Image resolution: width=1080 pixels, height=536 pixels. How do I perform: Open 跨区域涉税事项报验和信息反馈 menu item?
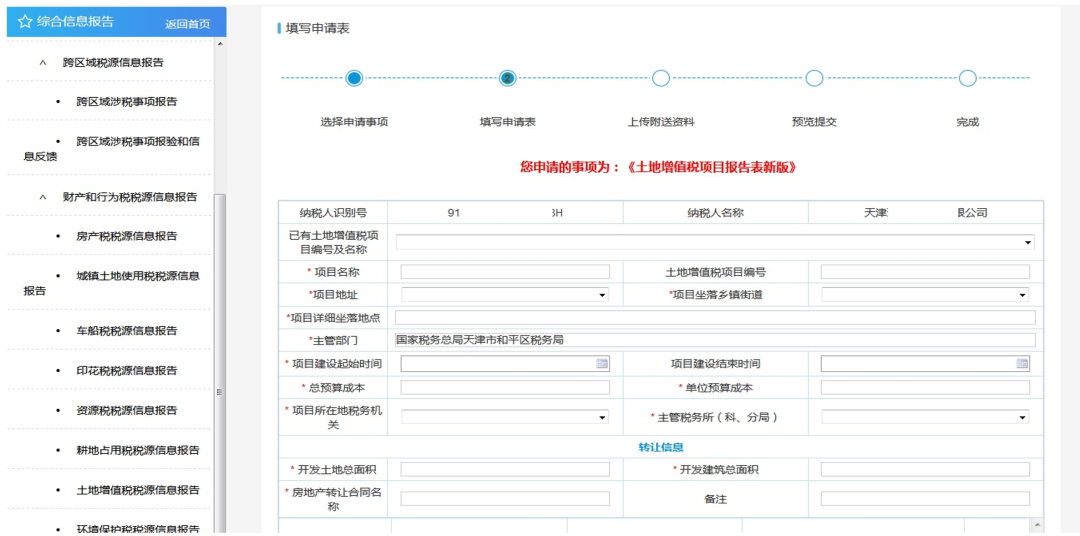coord(112,149)
